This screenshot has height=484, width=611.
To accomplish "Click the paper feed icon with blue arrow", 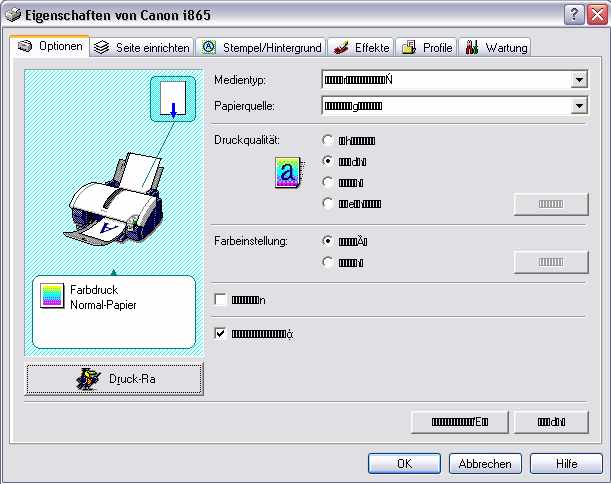I will (173, 99).
